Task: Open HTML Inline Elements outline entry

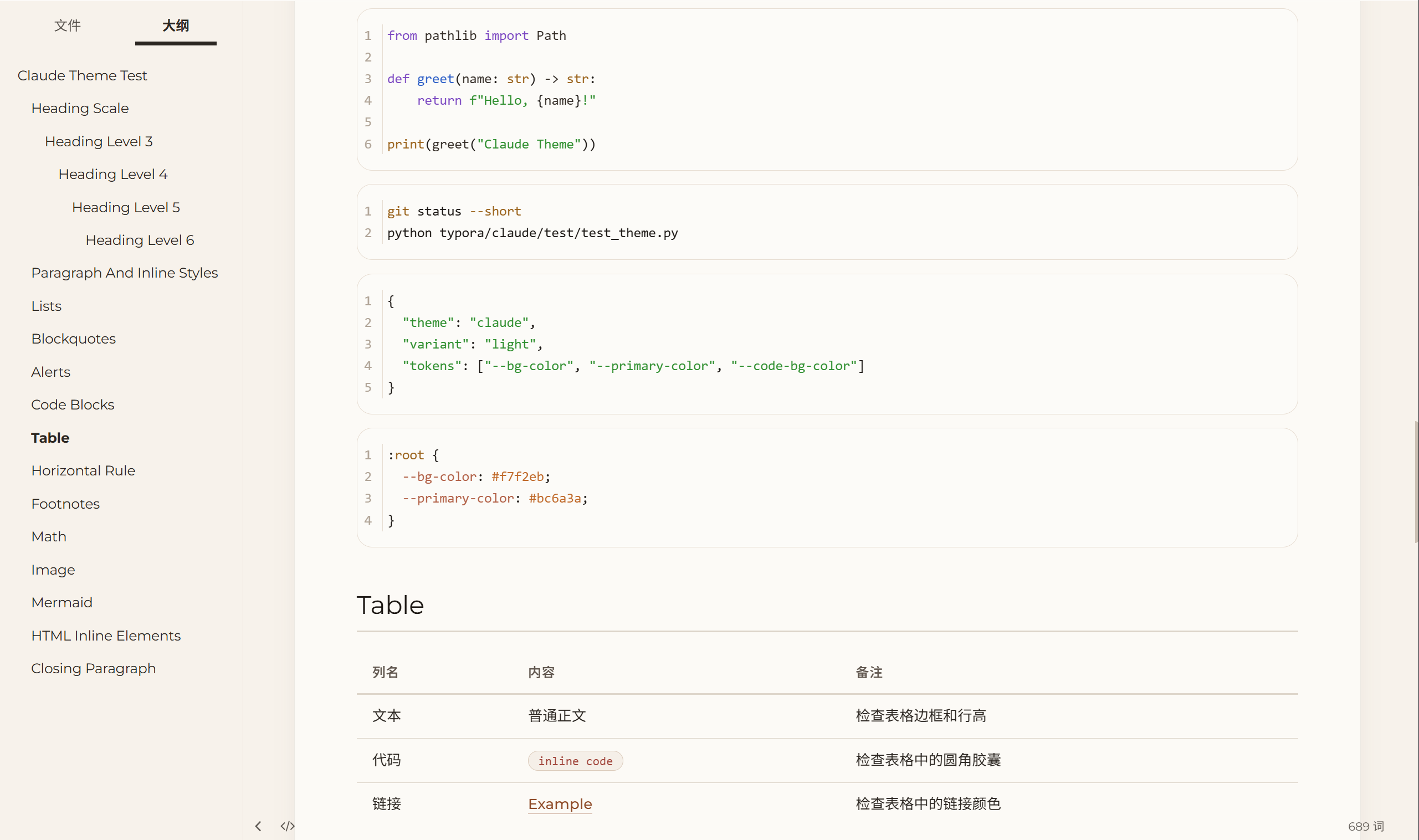Action: (106, 636)
